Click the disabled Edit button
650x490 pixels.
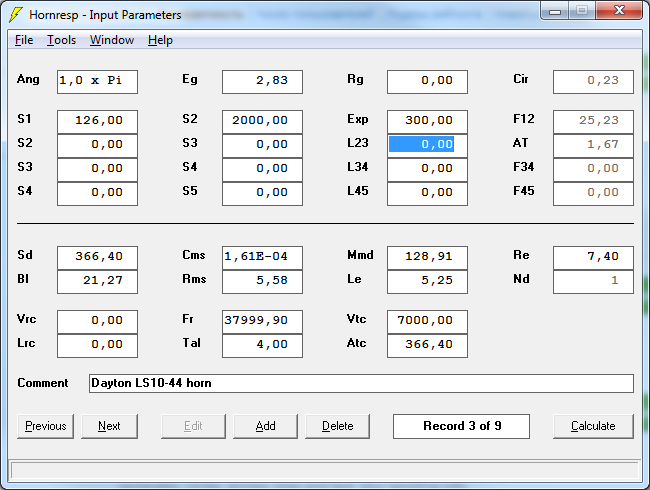193,426
